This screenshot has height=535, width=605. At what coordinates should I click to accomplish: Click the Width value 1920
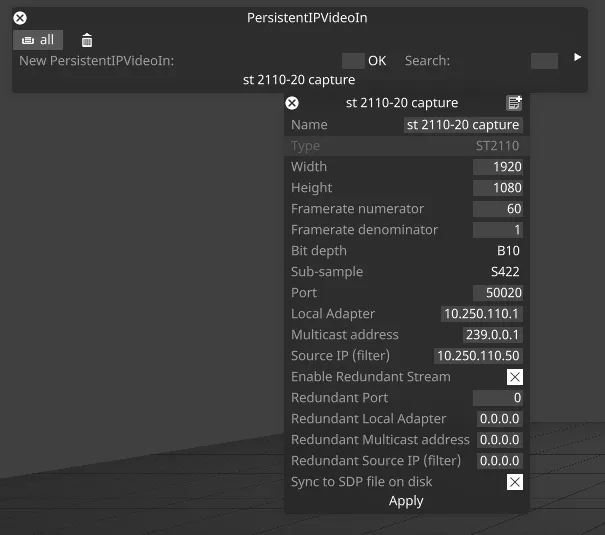point(498,167)
